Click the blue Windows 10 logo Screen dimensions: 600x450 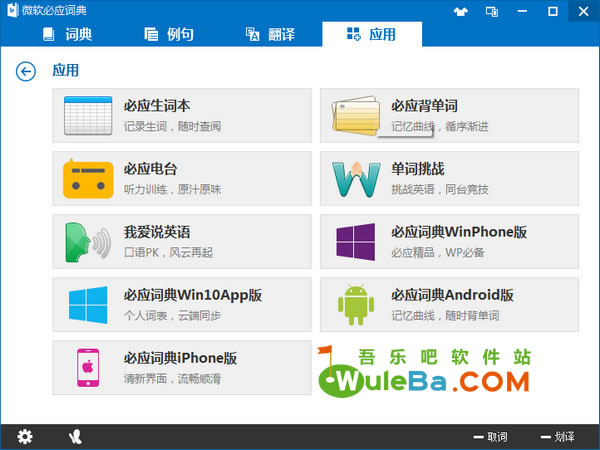click(x=88, y=305)
